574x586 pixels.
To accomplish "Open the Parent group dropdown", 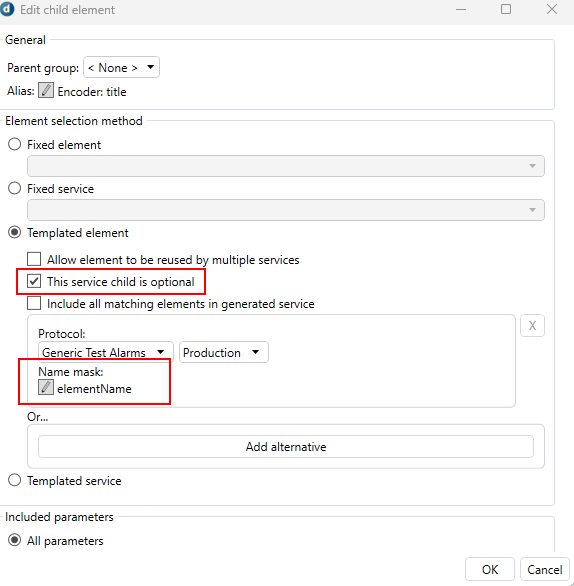I will (x=121, y=67).
